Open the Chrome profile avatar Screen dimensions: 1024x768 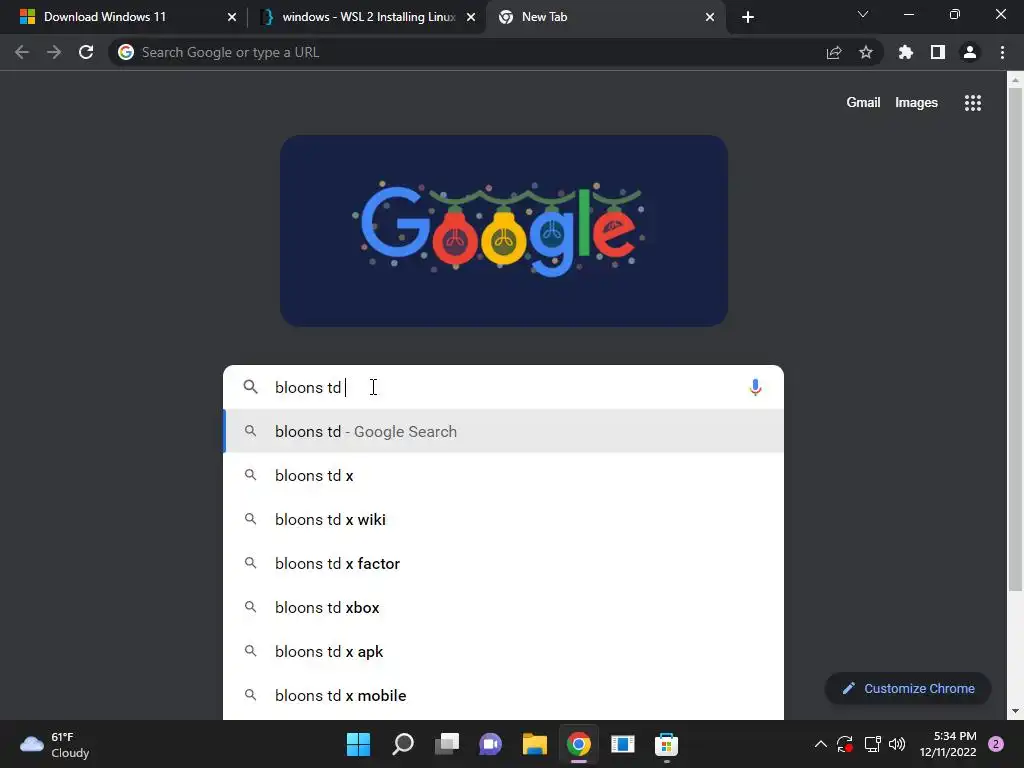pos(970,52)
